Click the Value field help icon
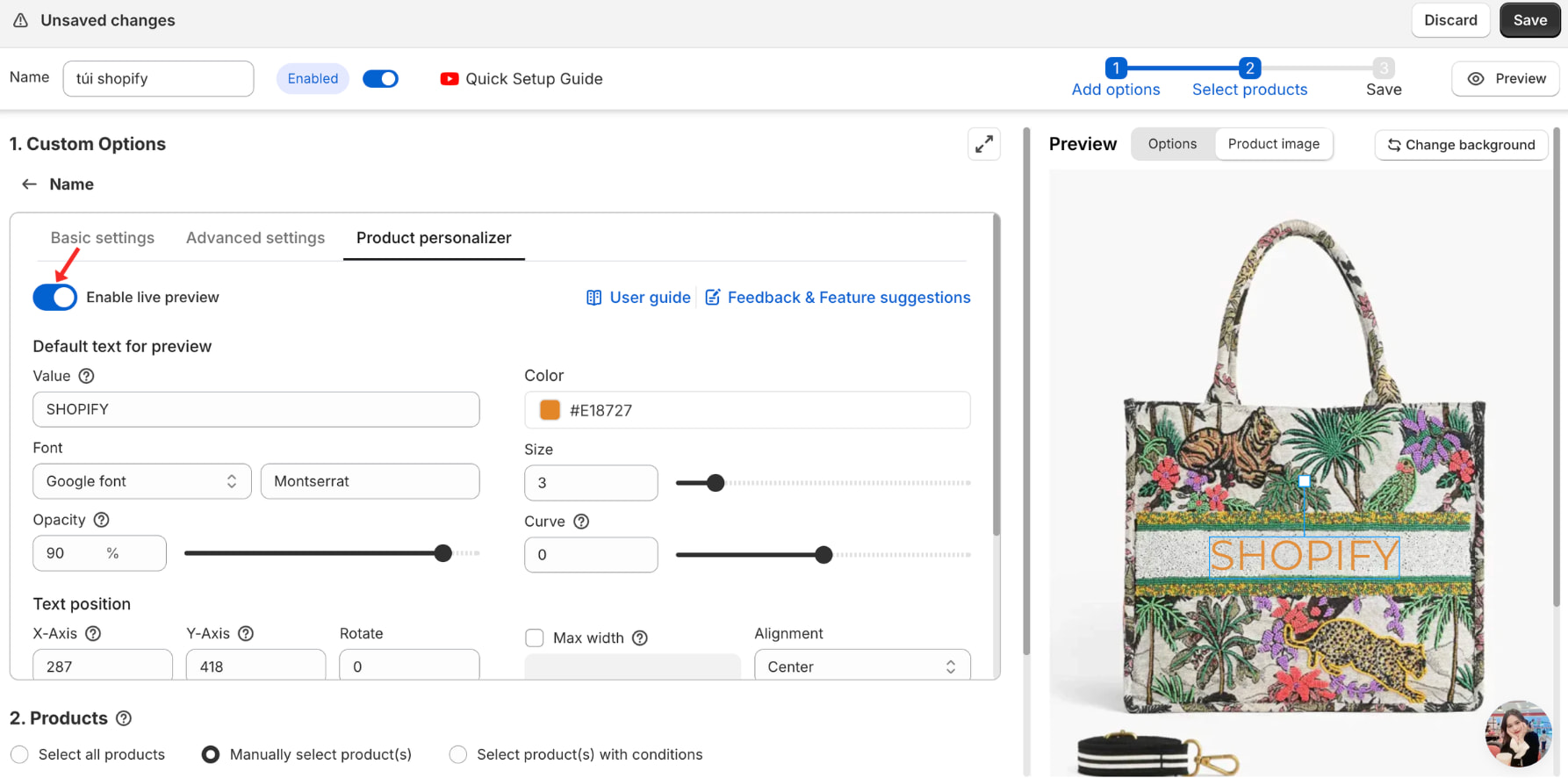This screenshot has height=778, width=1568. [86, 376]
